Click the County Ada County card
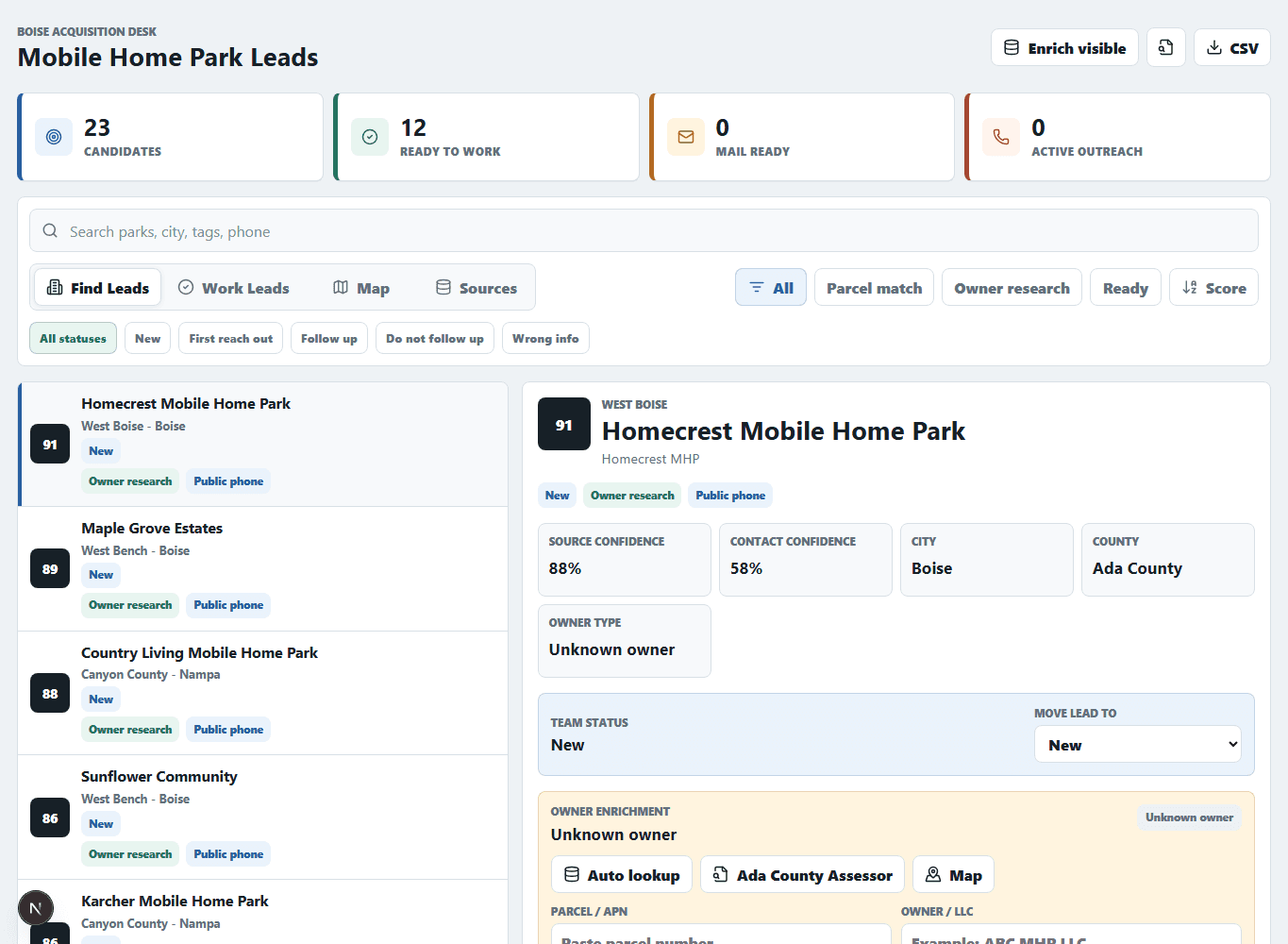Screen dimensions: 1288x944 click(1168, 560)
